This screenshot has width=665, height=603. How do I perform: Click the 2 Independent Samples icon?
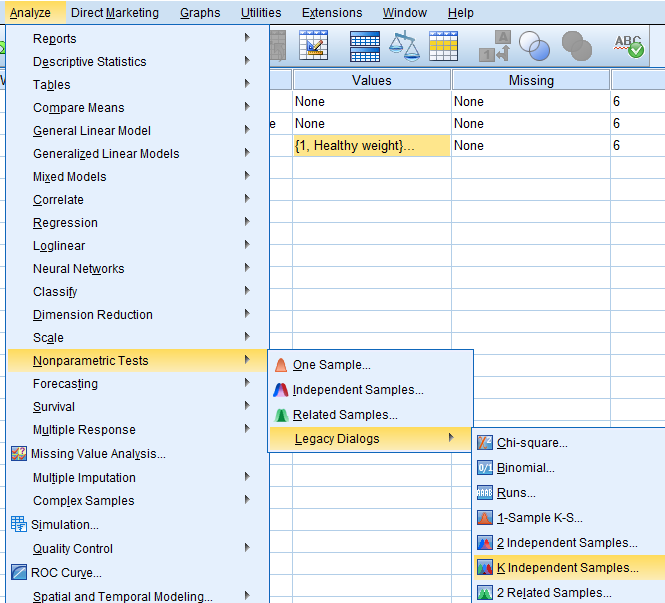pyautogui.click(x=485, y=543)
